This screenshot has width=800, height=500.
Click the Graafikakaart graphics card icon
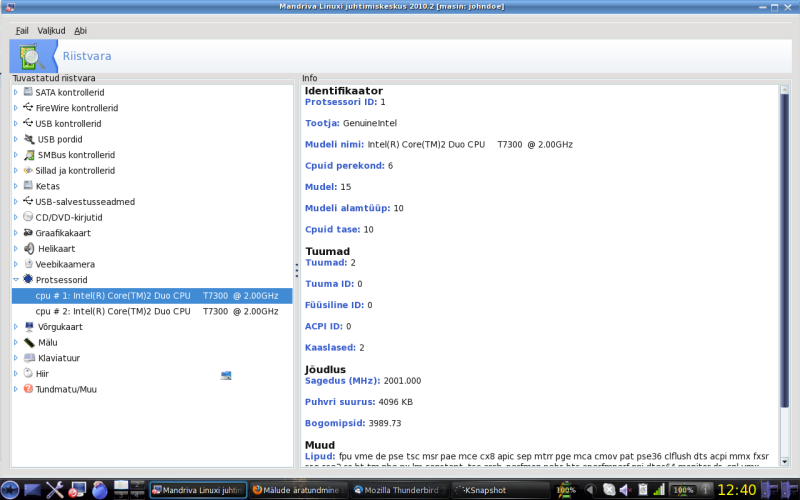[x=29, y=233]
